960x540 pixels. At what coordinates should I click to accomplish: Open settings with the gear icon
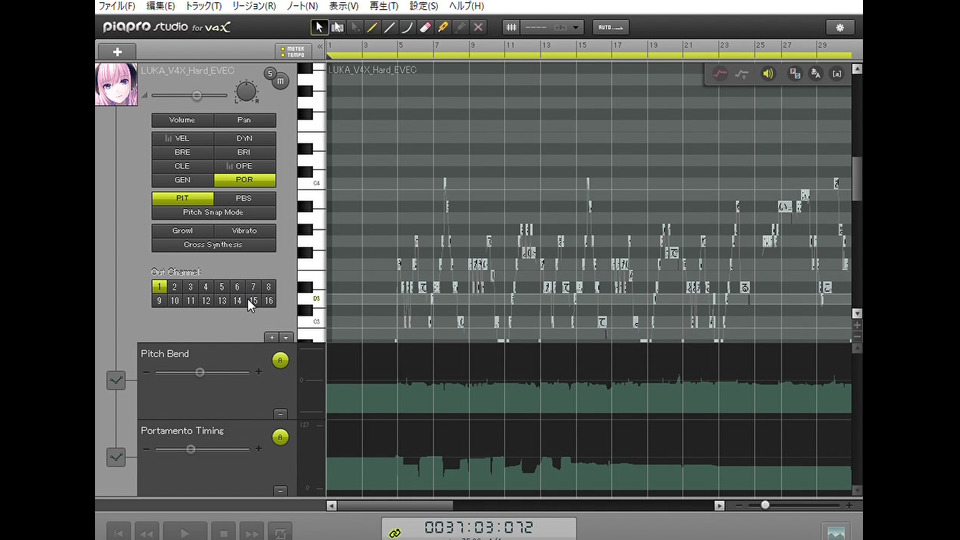(x=839, y=28)
